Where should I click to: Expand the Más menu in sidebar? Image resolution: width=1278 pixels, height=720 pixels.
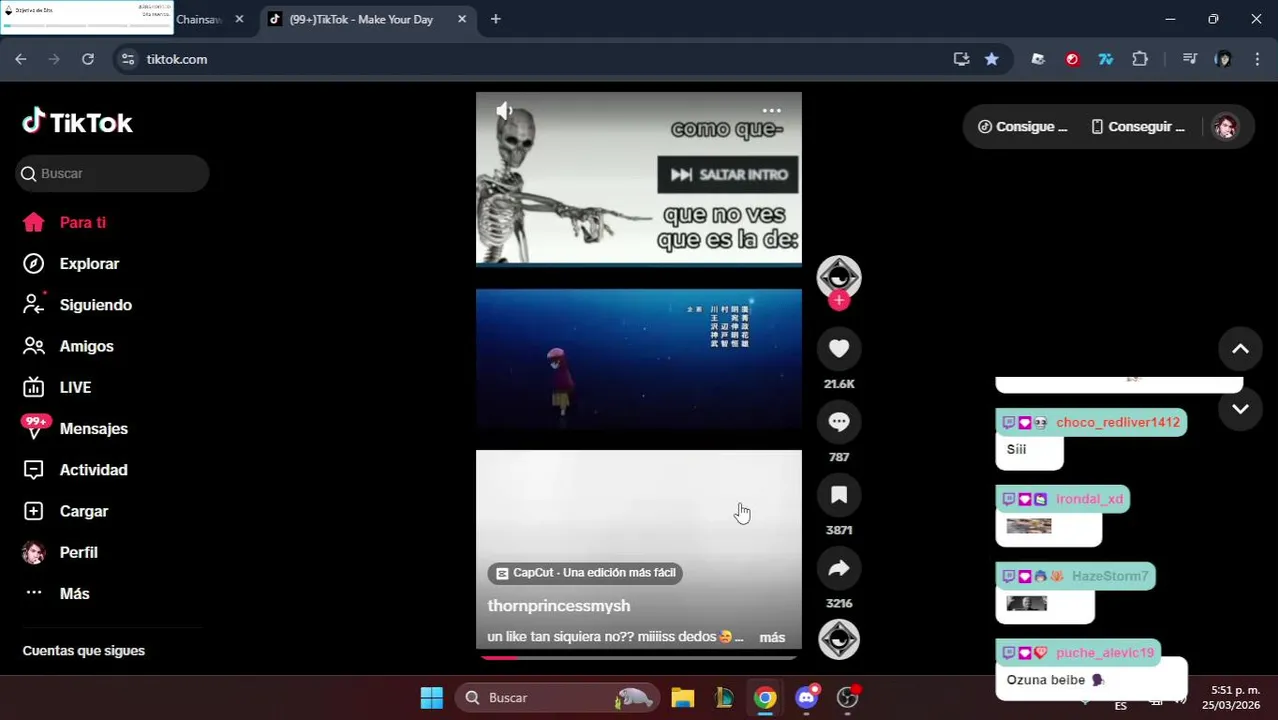tap(56, 593)
